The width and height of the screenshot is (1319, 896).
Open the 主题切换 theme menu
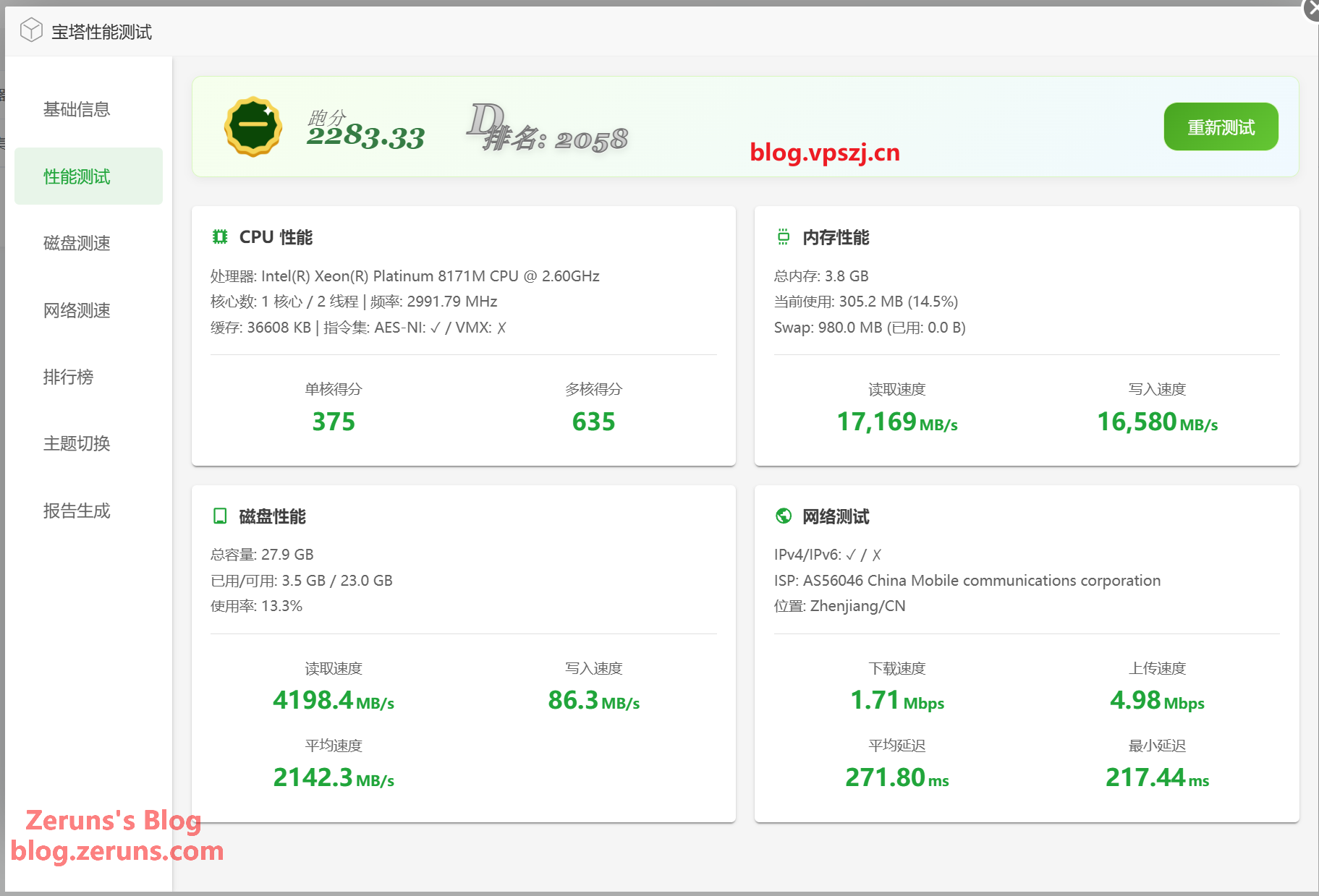pos(77,443)
